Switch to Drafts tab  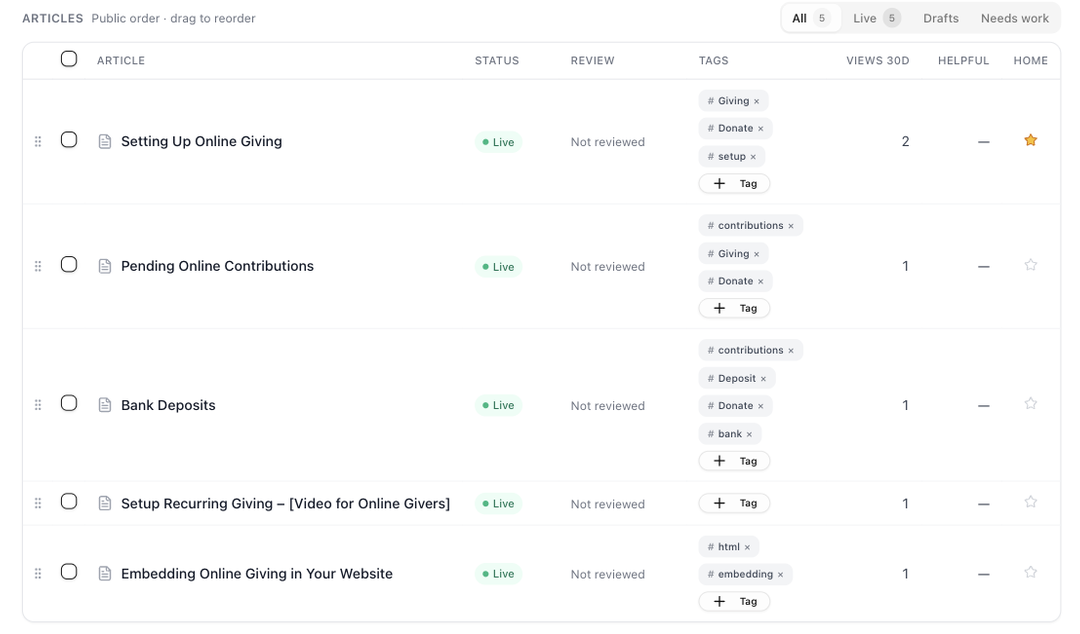click(941, 19)
